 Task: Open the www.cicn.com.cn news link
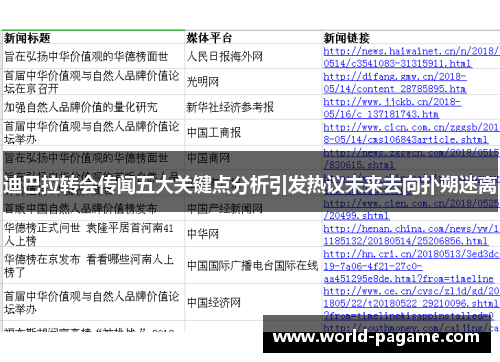[x=411, y=133]
